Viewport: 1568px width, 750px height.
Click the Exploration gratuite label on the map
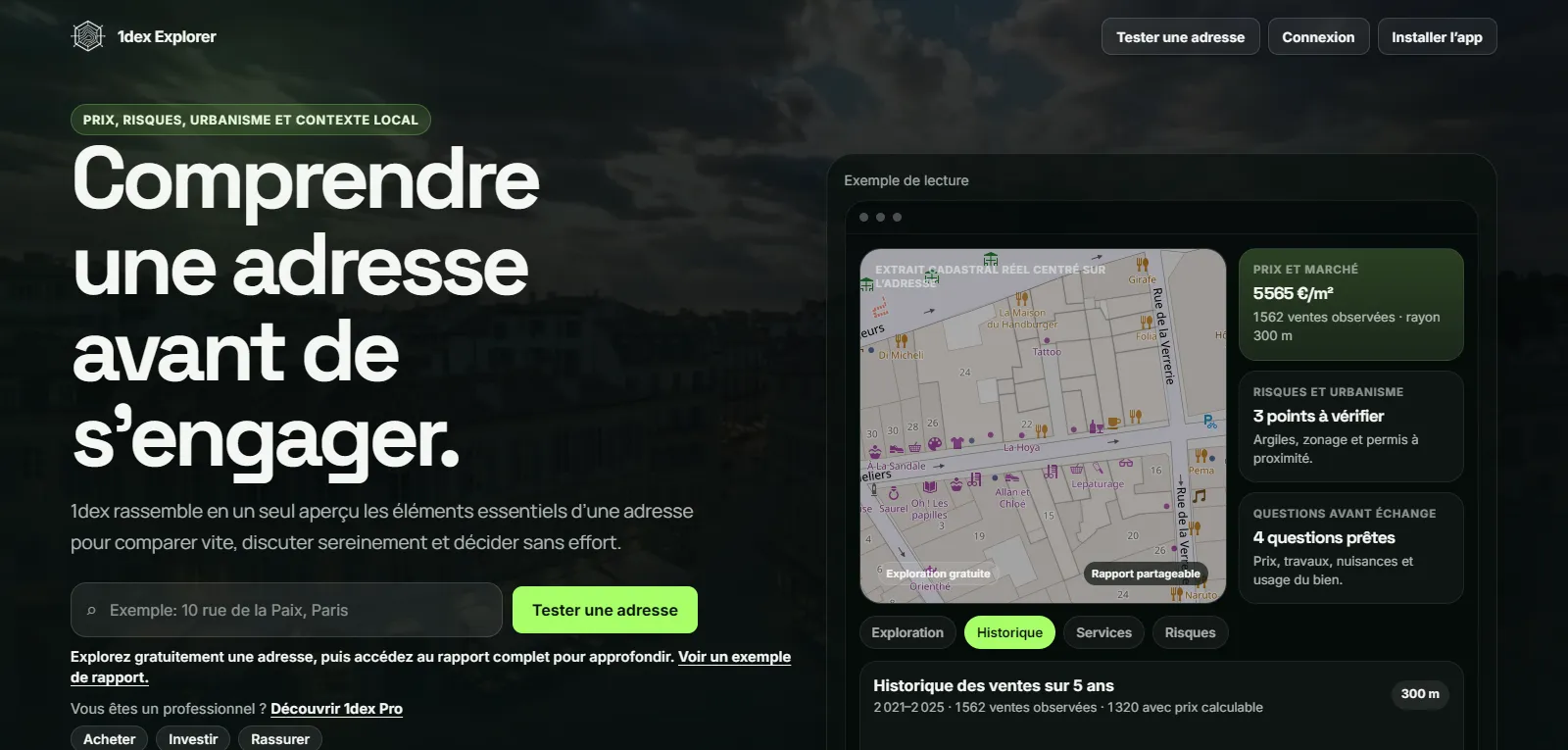(x=938, y=574)
